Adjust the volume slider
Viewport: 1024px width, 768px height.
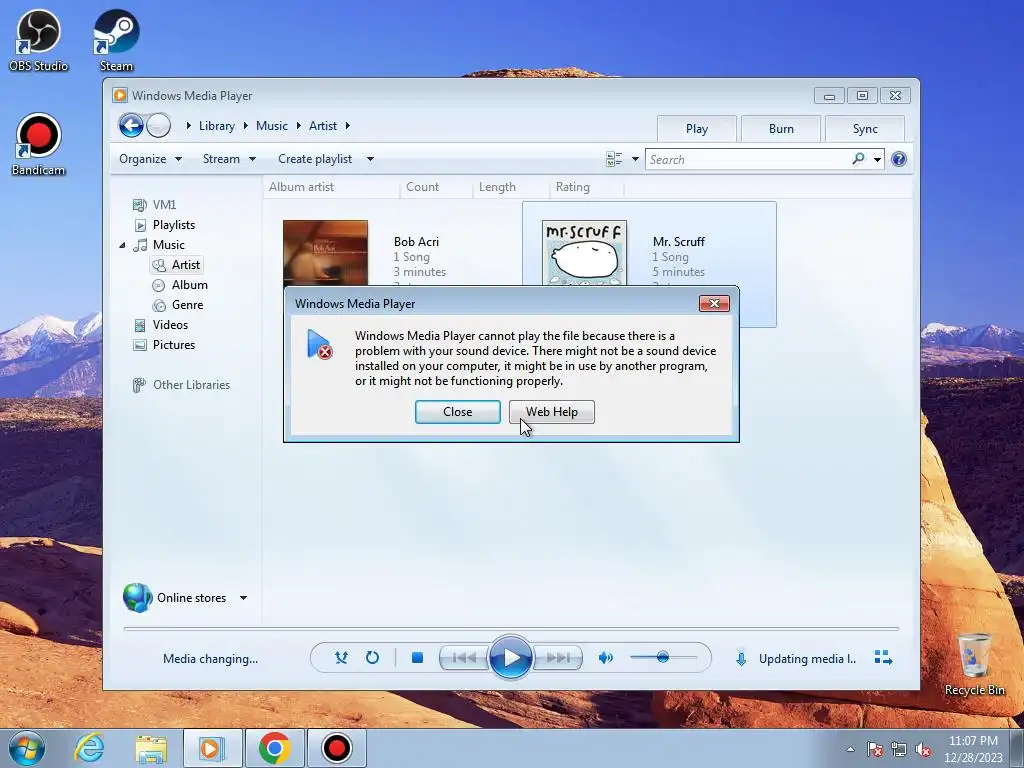tap(663, 657)
